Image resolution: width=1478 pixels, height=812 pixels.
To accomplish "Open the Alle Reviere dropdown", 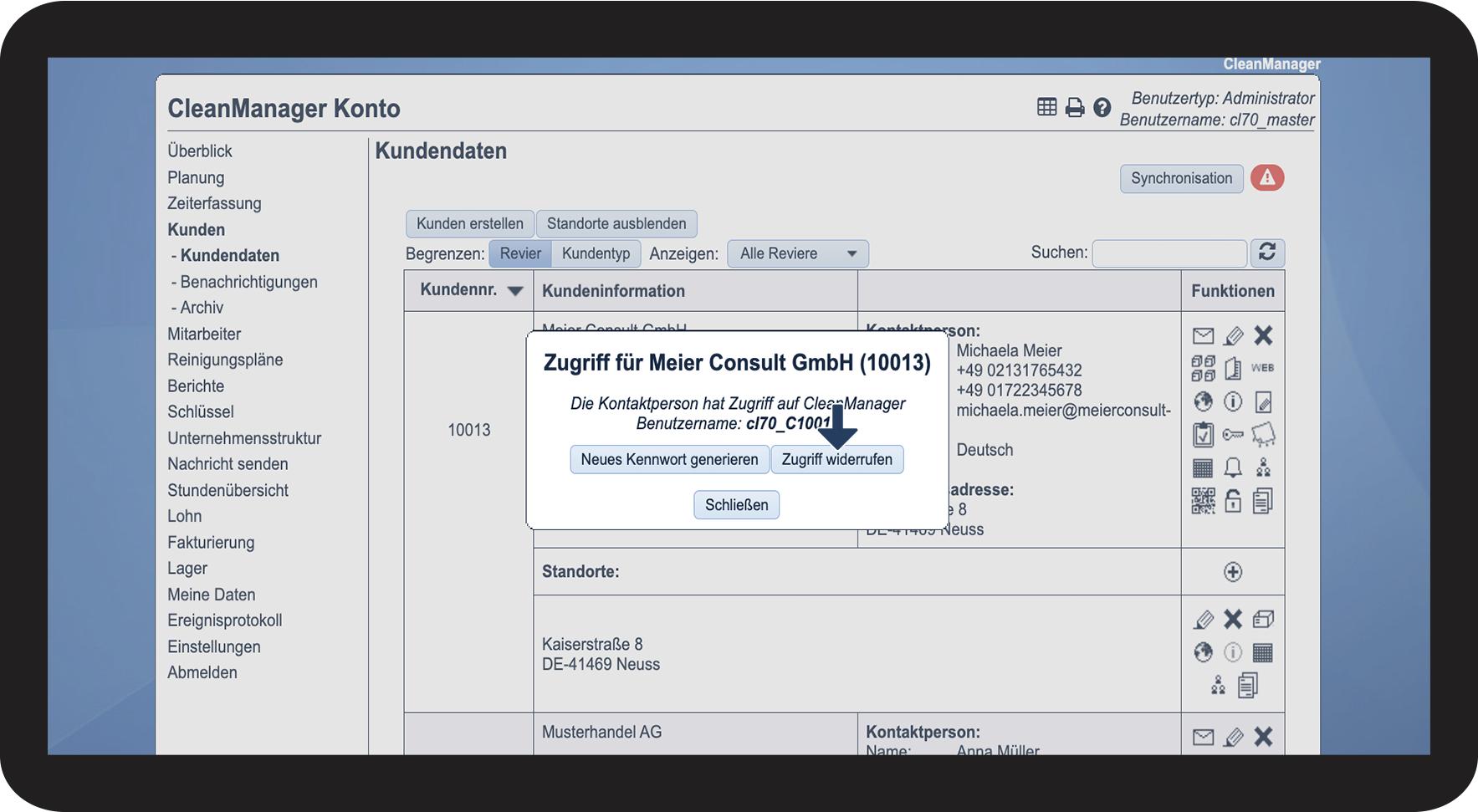I will point(798,253).
